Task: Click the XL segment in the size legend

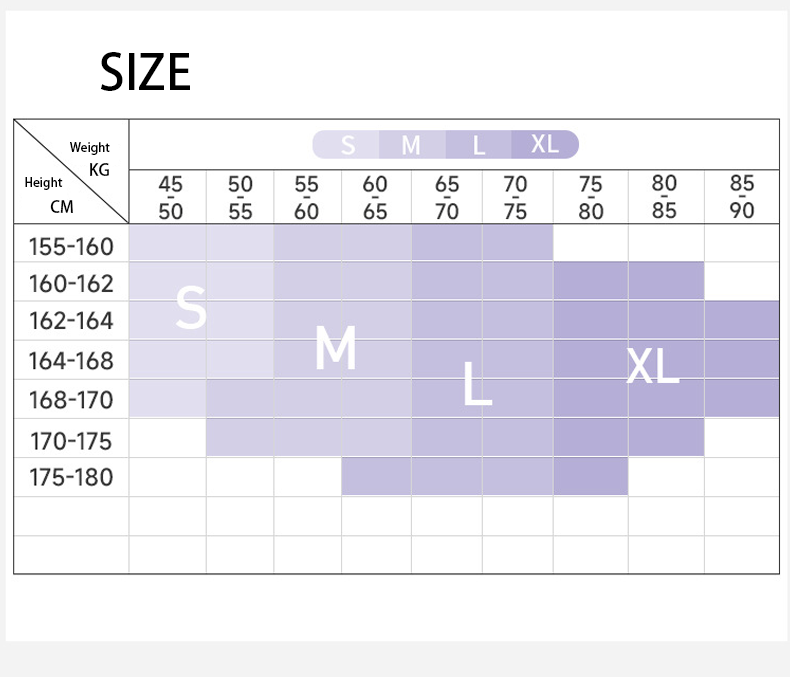Action: (545, 145)
